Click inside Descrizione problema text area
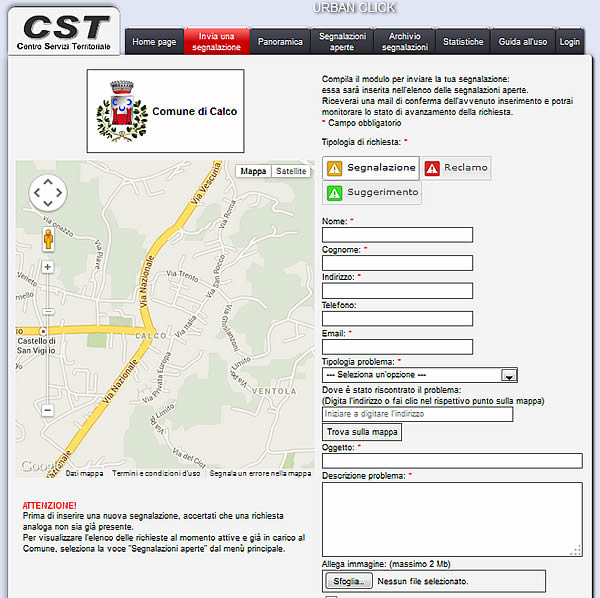Screen dimensions: 600x598 click(x=452, y=519)
